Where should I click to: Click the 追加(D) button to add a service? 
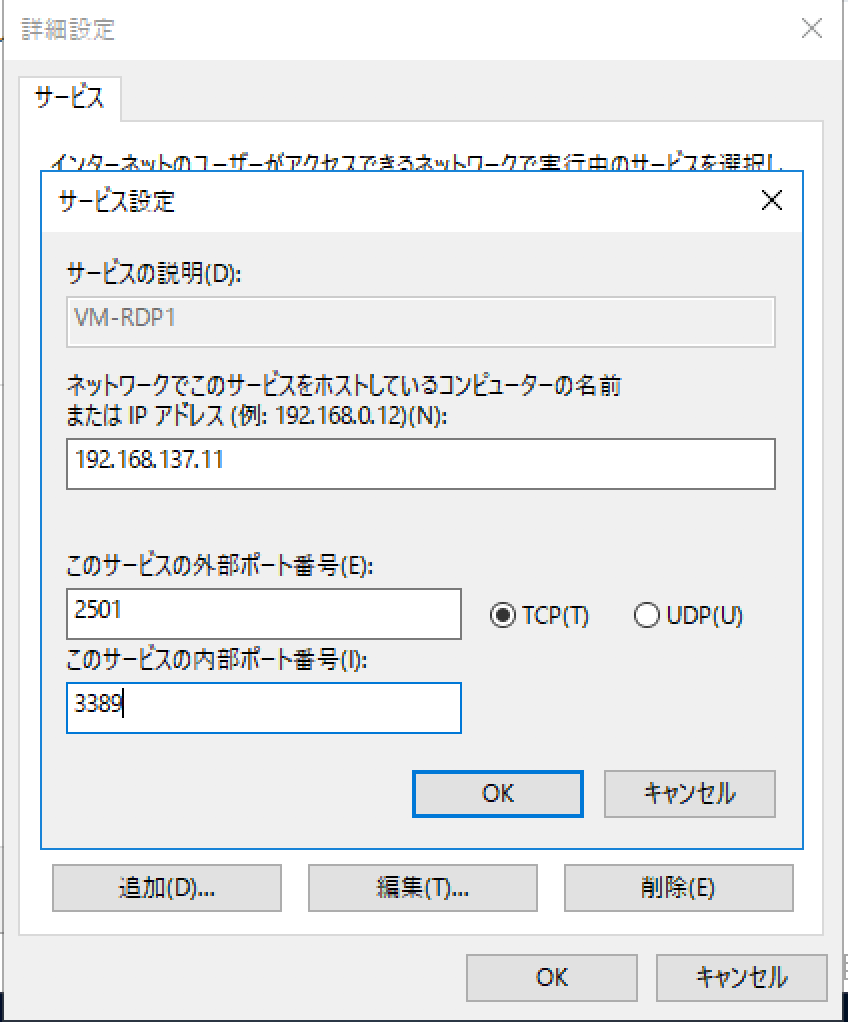[x=166, y=888]
